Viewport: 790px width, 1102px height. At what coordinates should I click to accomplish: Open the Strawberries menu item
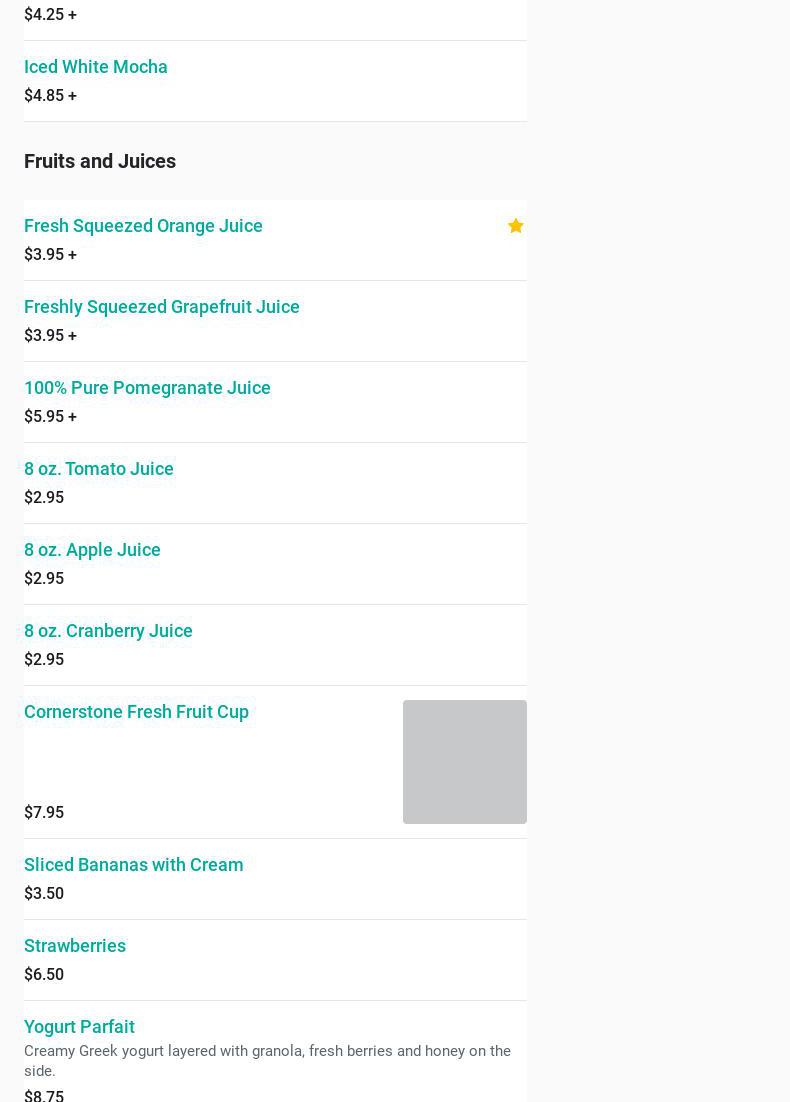[75, 946]
